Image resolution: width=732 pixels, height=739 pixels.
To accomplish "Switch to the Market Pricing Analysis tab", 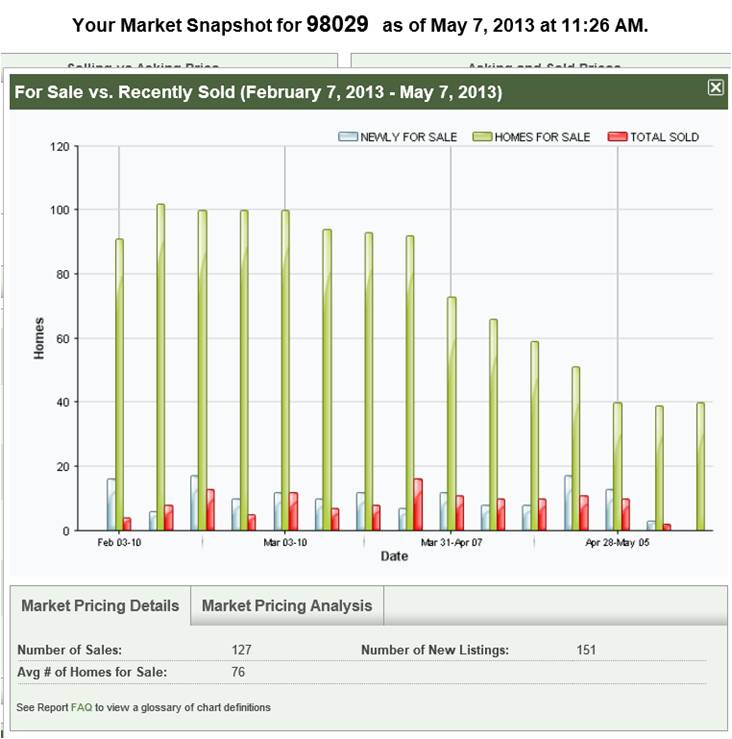I will [286, 606].
